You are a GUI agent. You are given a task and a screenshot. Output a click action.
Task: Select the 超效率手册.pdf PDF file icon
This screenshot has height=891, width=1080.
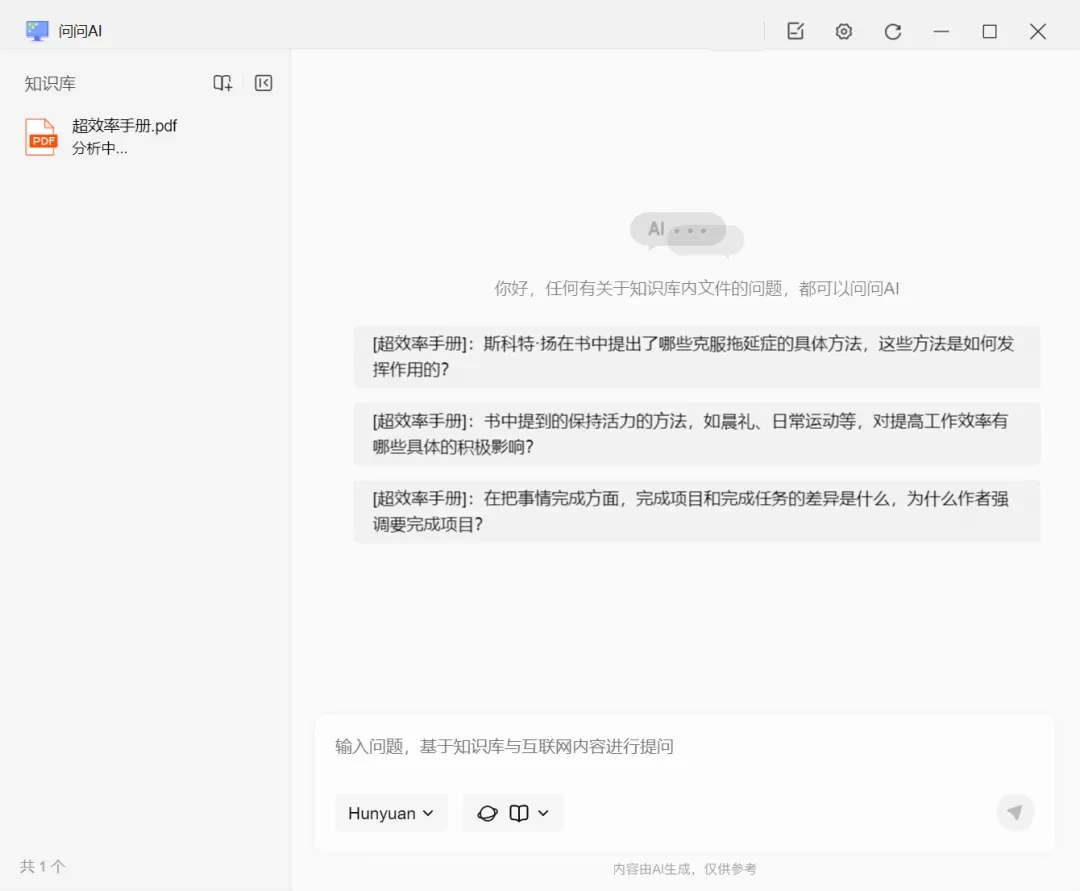click(41, 136)
